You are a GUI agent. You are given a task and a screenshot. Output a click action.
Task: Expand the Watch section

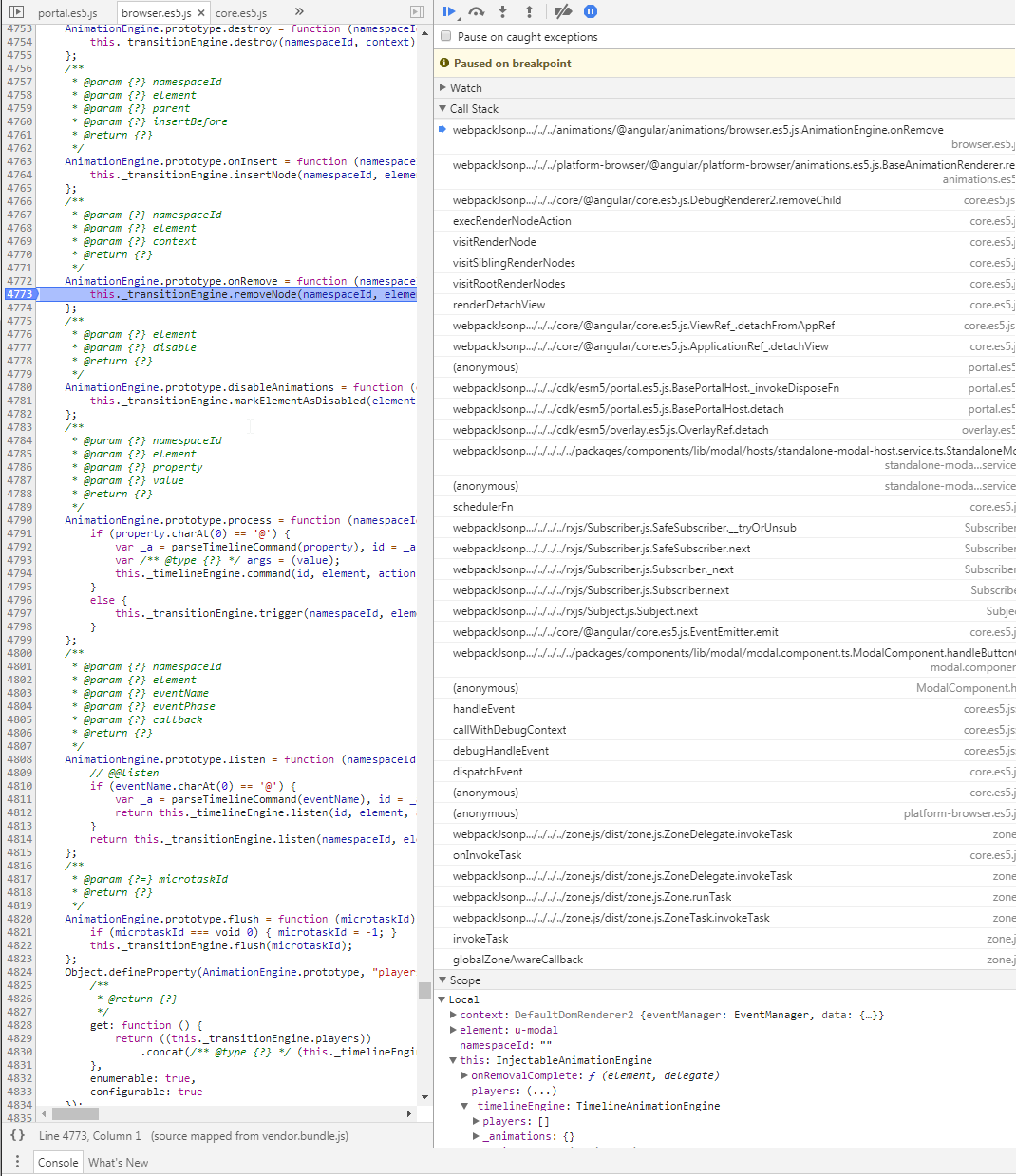[443, 87]
